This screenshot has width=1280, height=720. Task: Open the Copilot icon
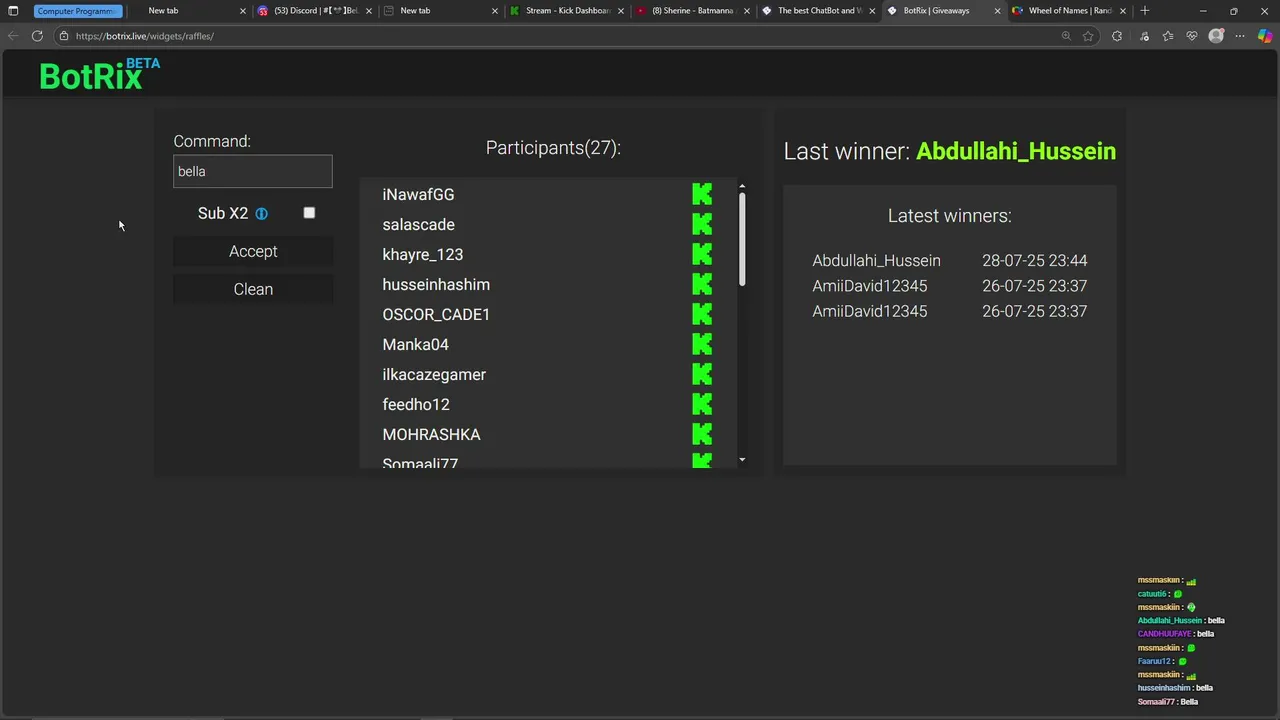[1265, 36]
